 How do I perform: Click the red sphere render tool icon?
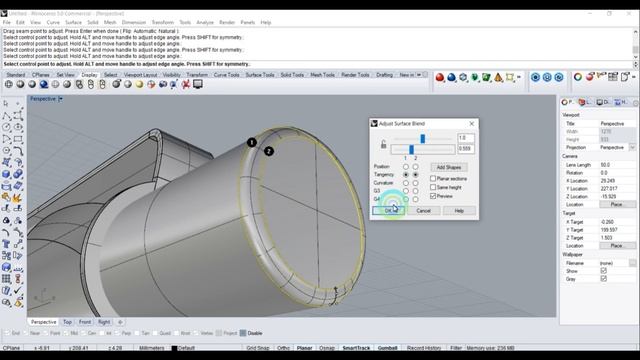[x=440, y=77]
